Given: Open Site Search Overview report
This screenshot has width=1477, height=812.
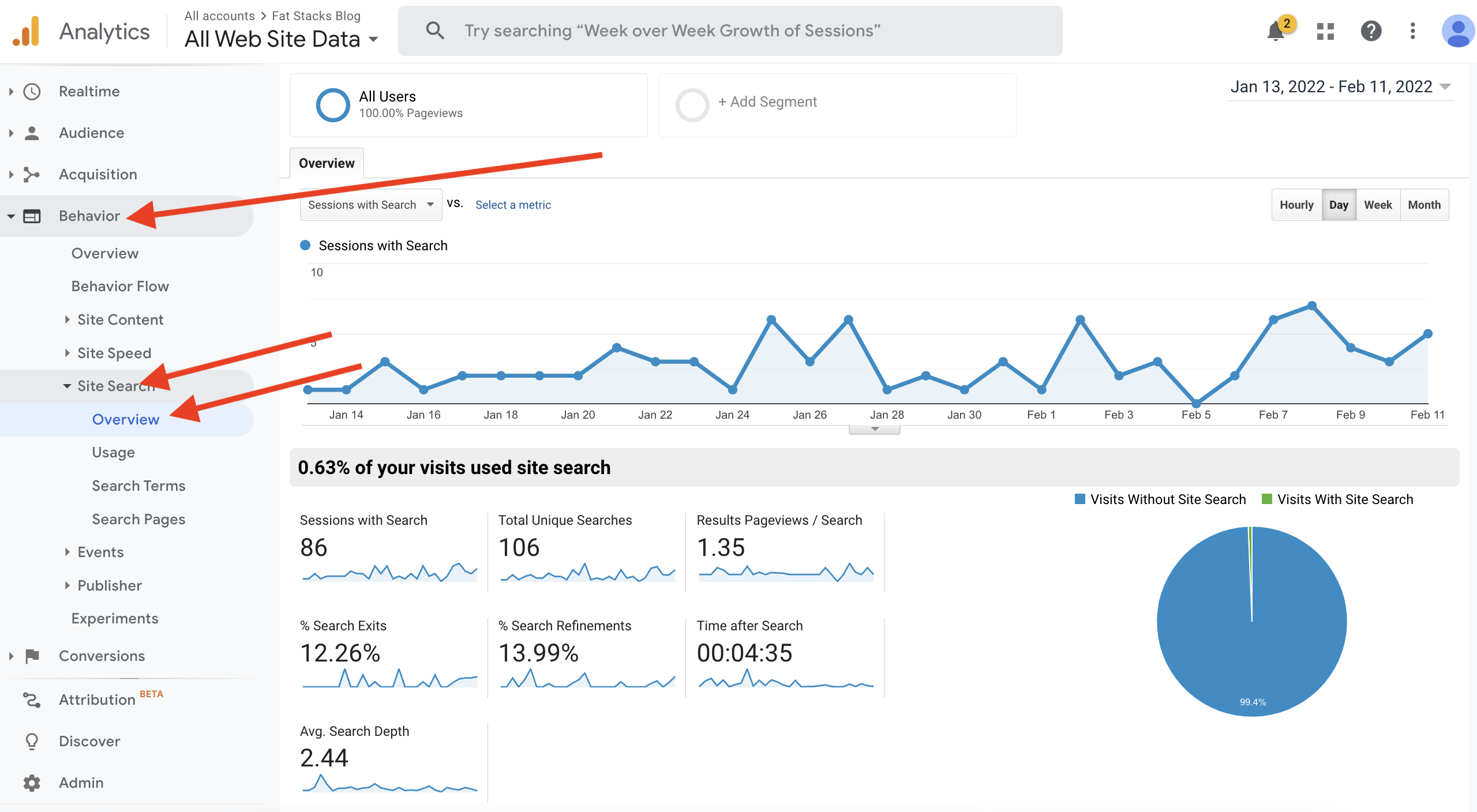Looking at the screenshot, I should tap(126, 419).
